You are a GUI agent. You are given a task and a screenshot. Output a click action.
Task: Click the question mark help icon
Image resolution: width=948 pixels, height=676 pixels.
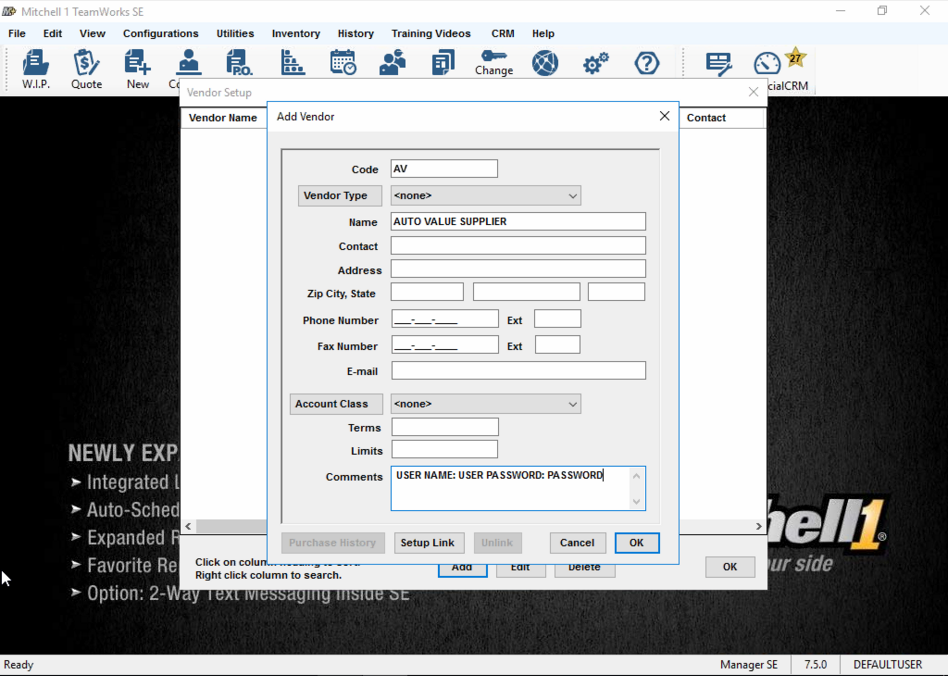[647, 64]
